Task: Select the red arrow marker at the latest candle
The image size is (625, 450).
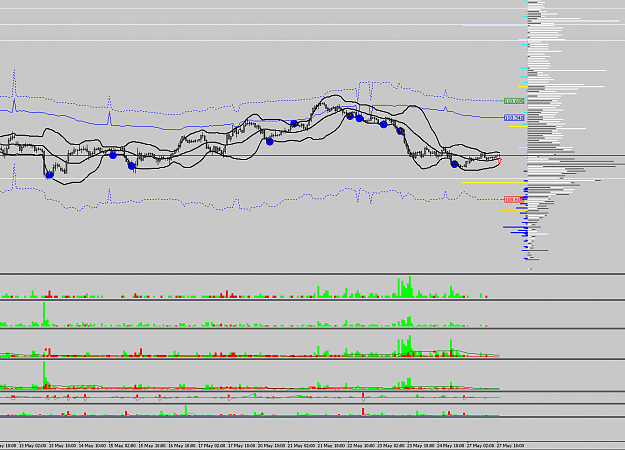Action: [500, 161]
